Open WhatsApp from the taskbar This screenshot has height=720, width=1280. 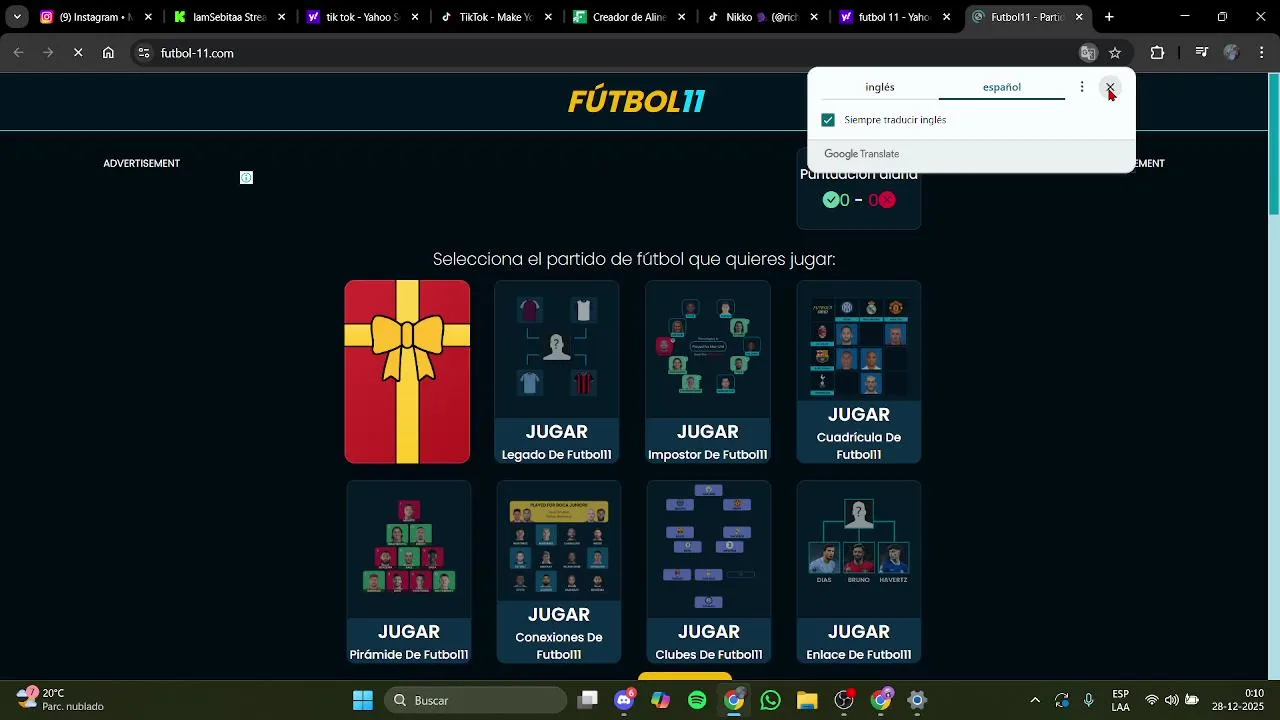click(770, 700)
